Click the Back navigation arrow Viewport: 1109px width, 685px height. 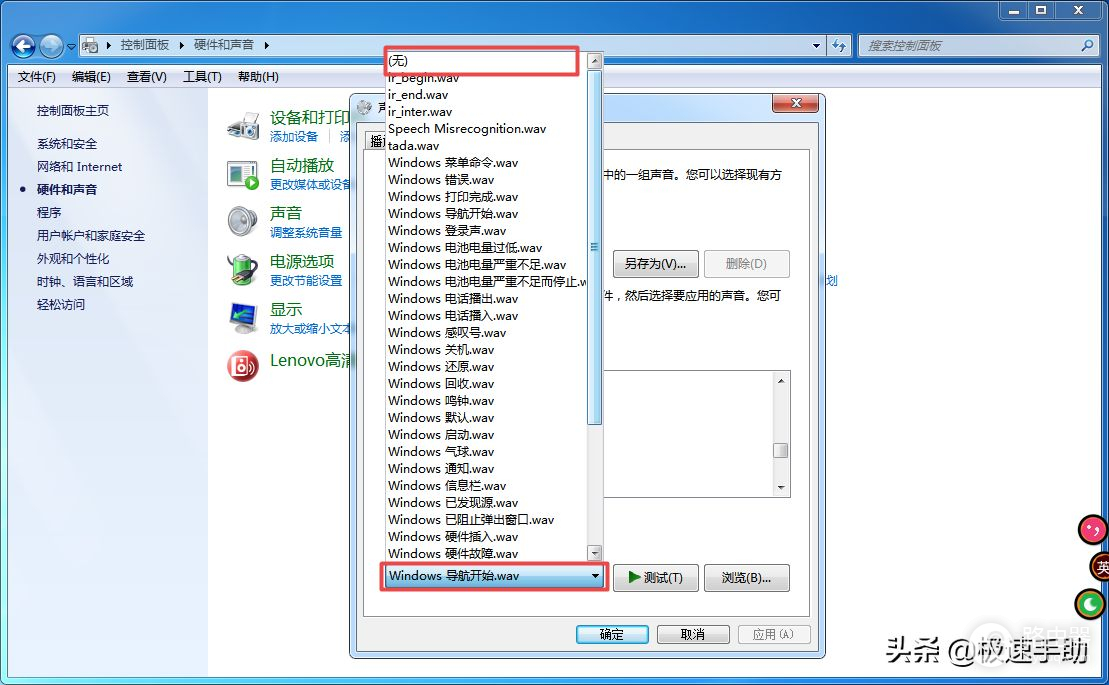[x=23, y=46]
